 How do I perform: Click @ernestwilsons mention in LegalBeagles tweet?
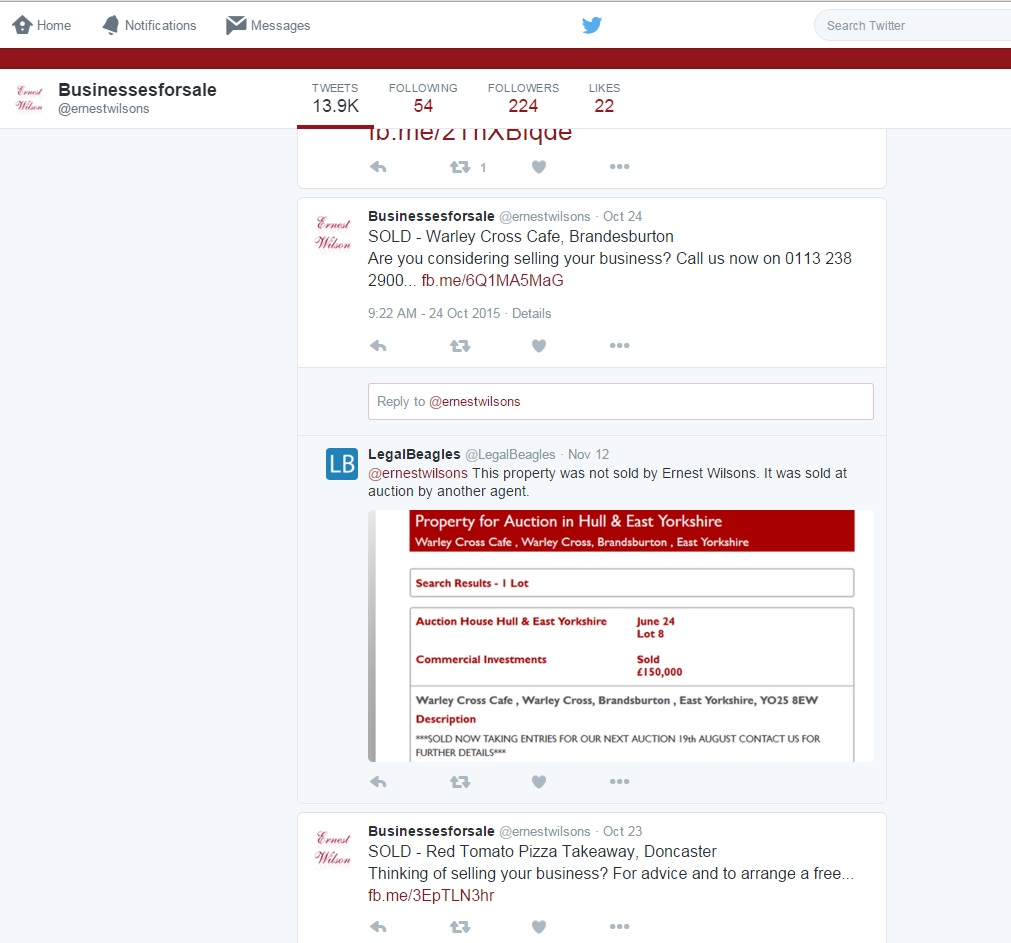click(418, 473)
